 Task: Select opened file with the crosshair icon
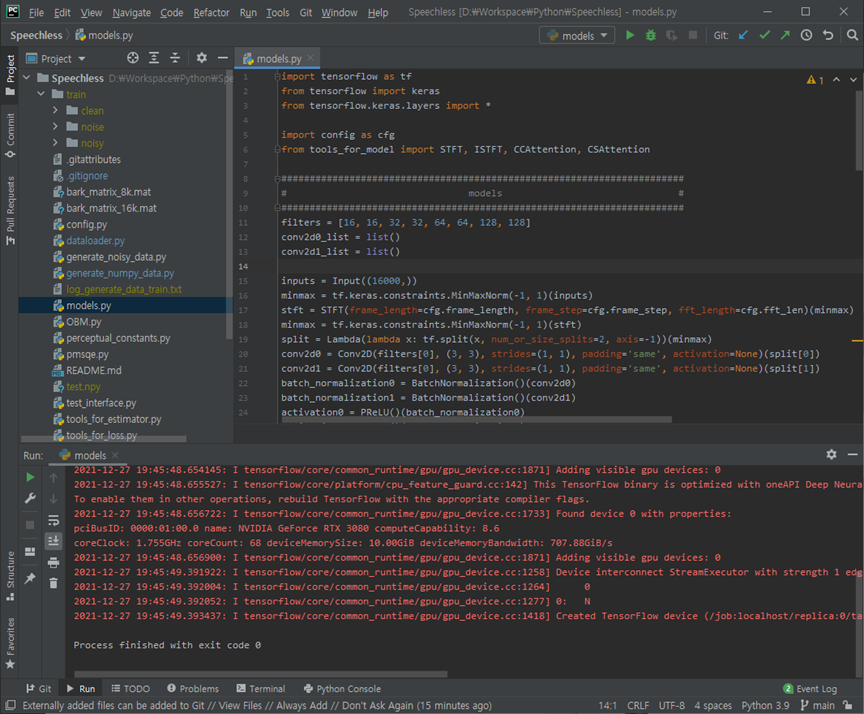[133, 58]
